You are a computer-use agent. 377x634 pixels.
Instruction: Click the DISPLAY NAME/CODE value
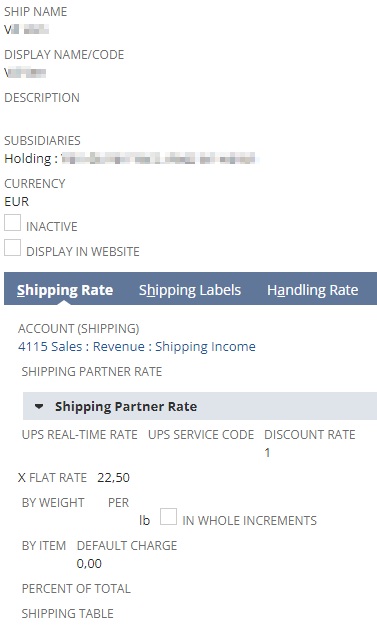click(25, 73)
